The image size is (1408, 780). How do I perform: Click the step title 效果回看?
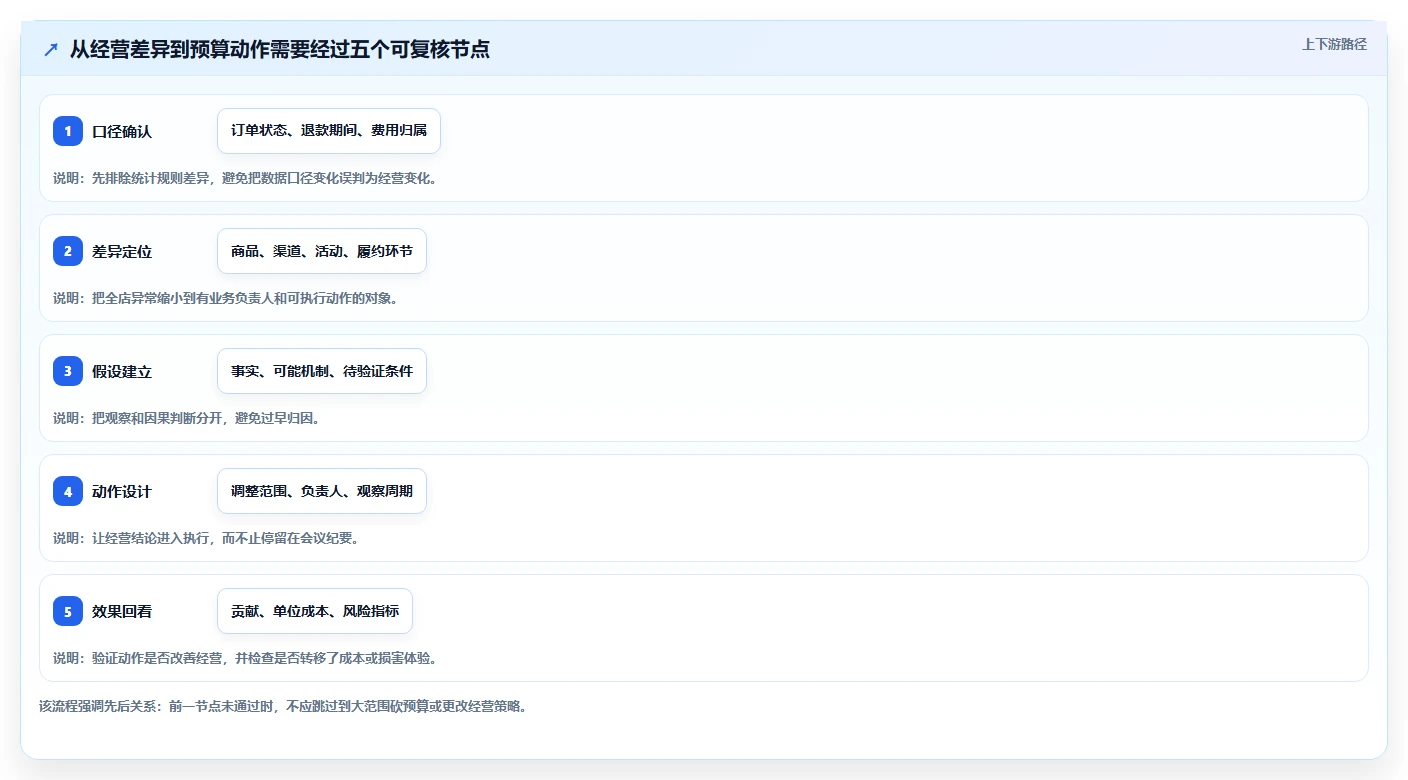(122, 611)
